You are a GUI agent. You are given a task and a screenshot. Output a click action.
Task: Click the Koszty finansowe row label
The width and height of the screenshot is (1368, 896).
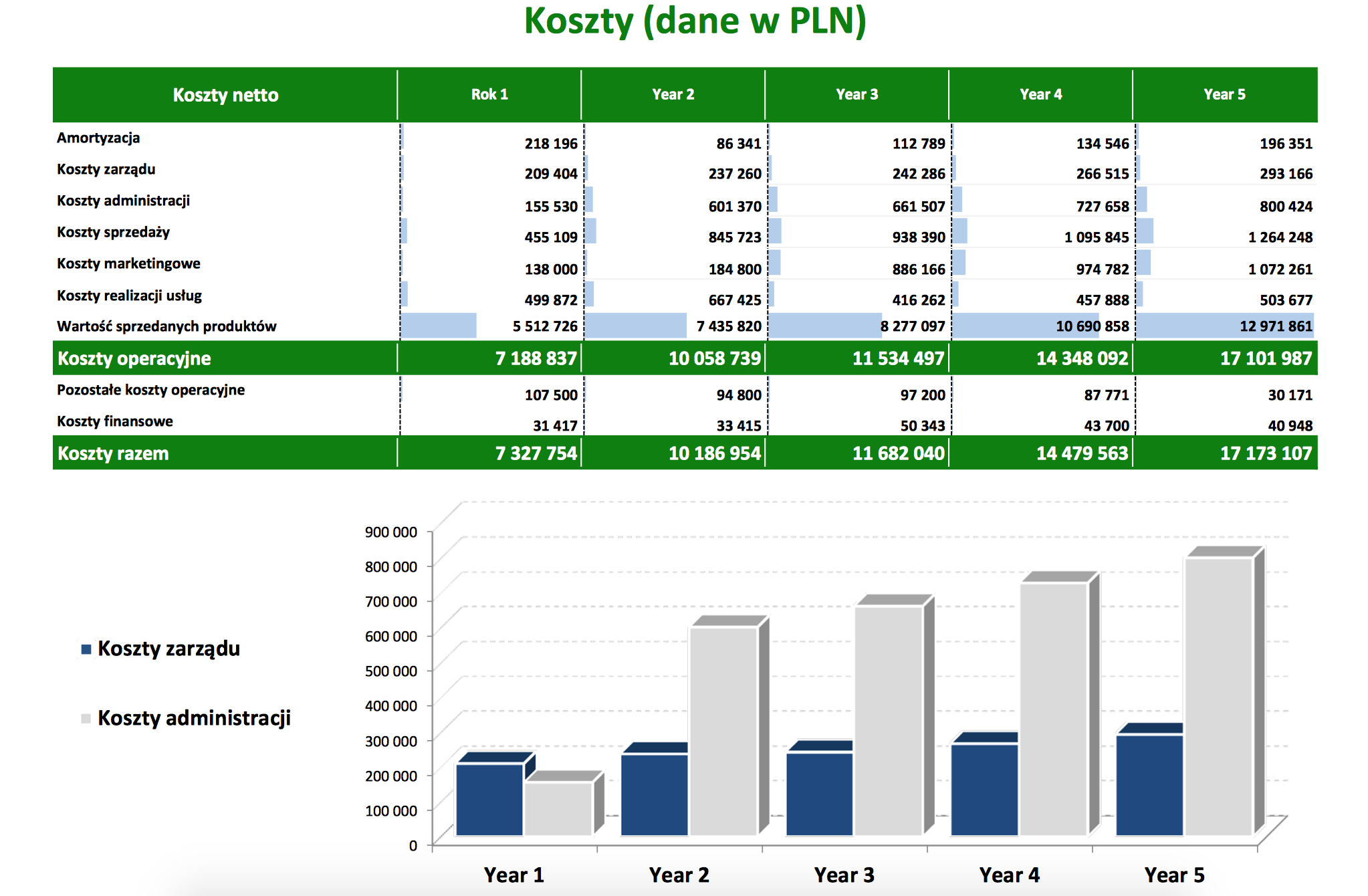click(x=114, y=421)
